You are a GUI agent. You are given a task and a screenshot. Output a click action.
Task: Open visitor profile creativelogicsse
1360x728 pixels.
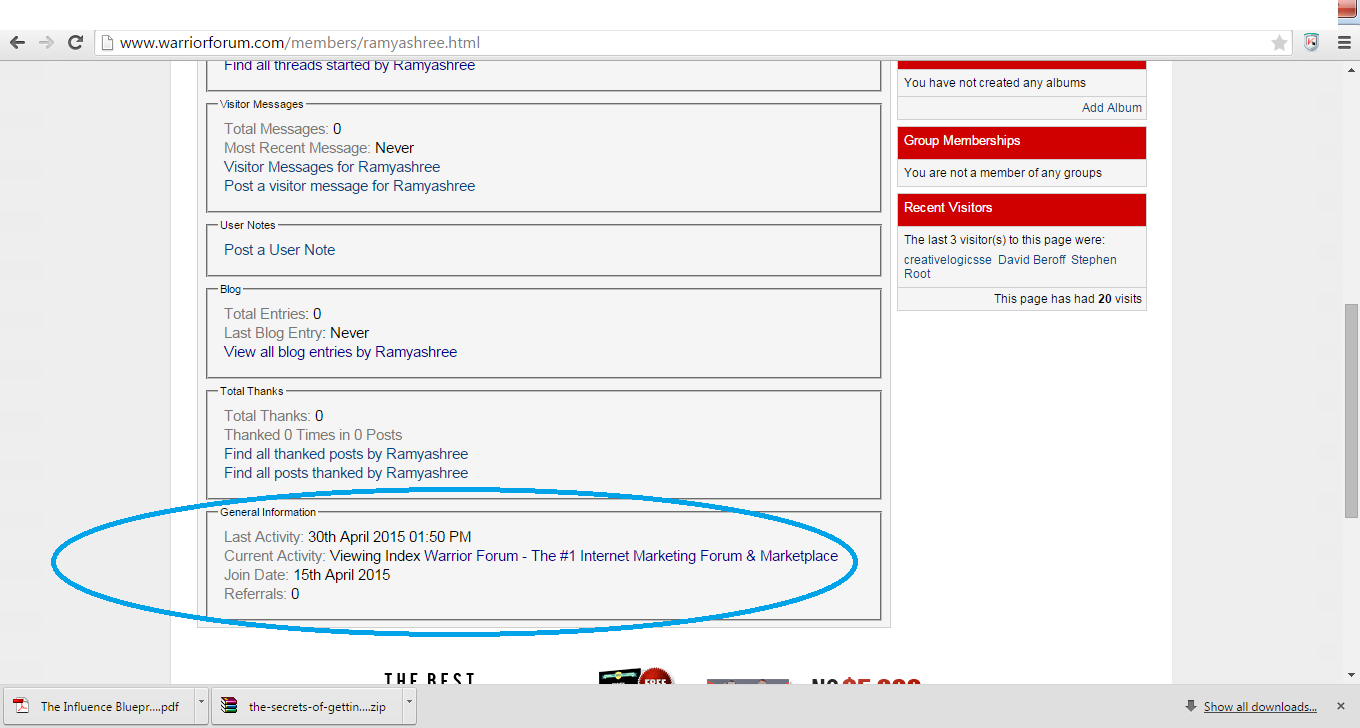(x=948, y=260)
